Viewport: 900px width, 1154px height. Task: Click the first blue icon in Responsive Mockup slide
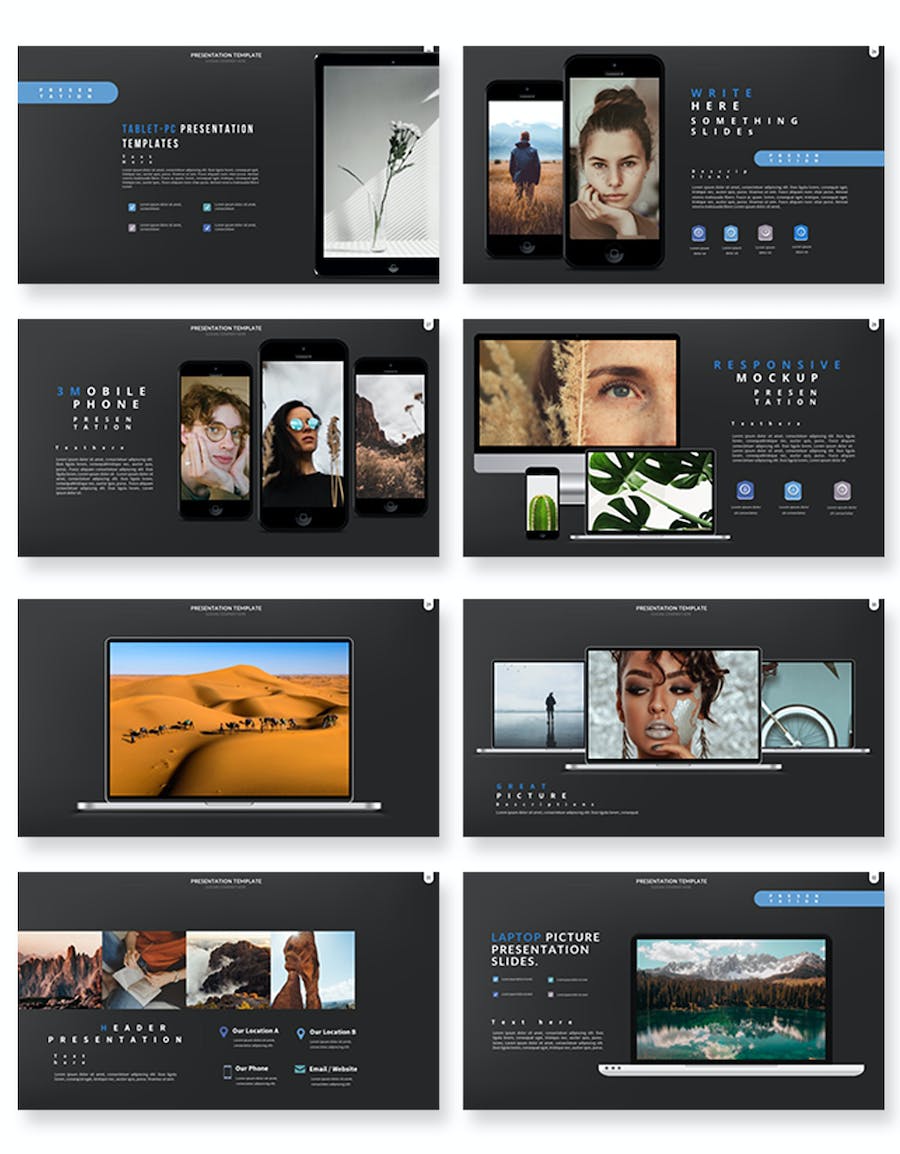(x=745, y=490)
